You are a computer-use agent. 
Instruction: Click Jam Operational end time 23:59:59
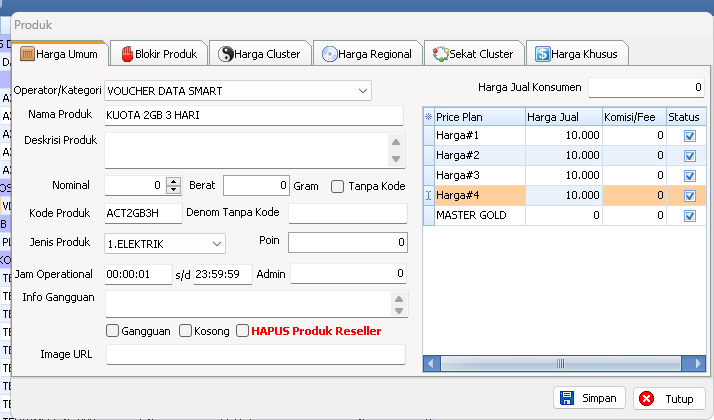[223, 274]
